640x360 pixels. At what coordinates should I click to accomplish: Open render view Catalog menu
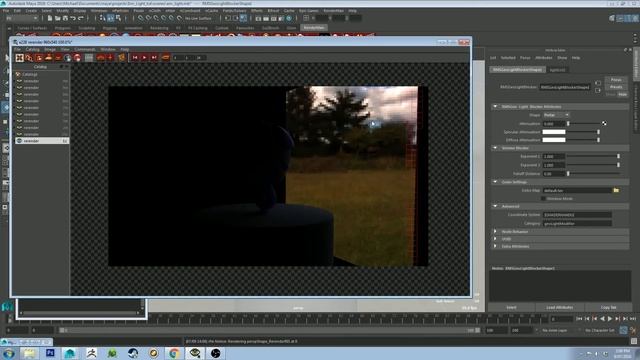coord(33,49)
